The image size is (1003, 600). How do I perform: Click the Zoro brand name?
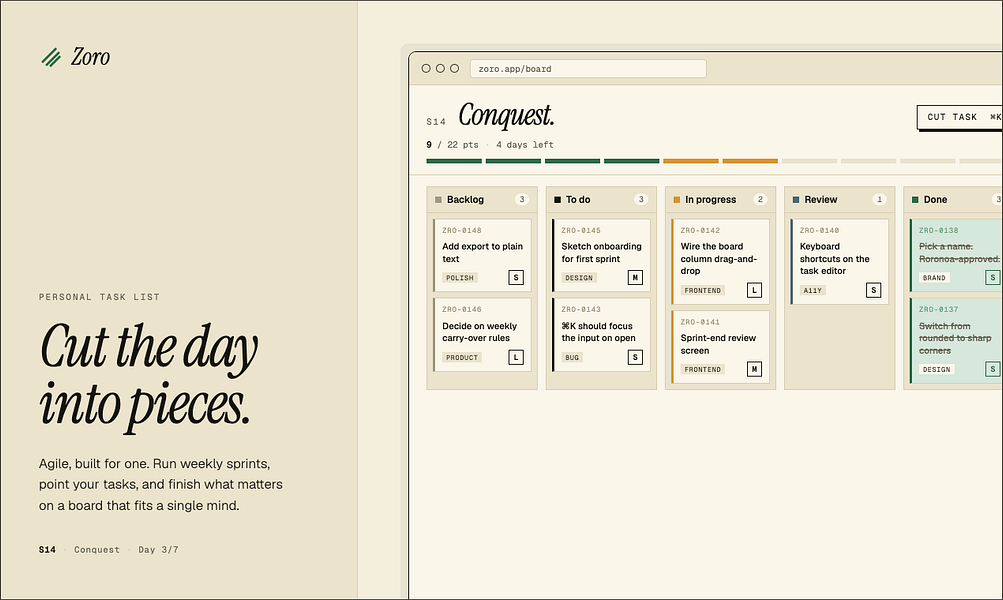tap(90, 57)
